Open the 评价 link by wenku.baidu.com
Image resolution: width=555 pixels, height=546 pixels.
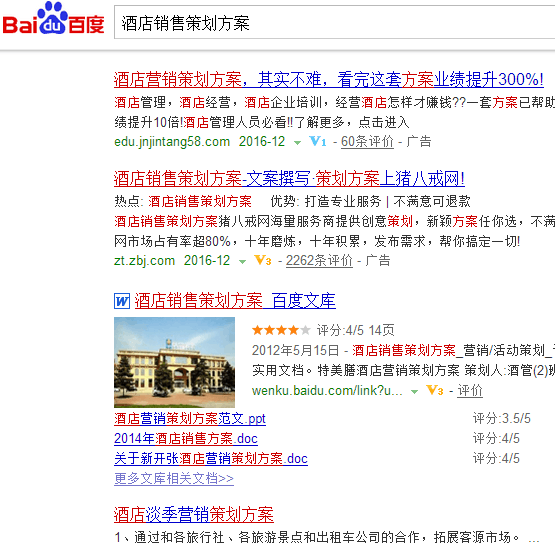click(470, 391)
